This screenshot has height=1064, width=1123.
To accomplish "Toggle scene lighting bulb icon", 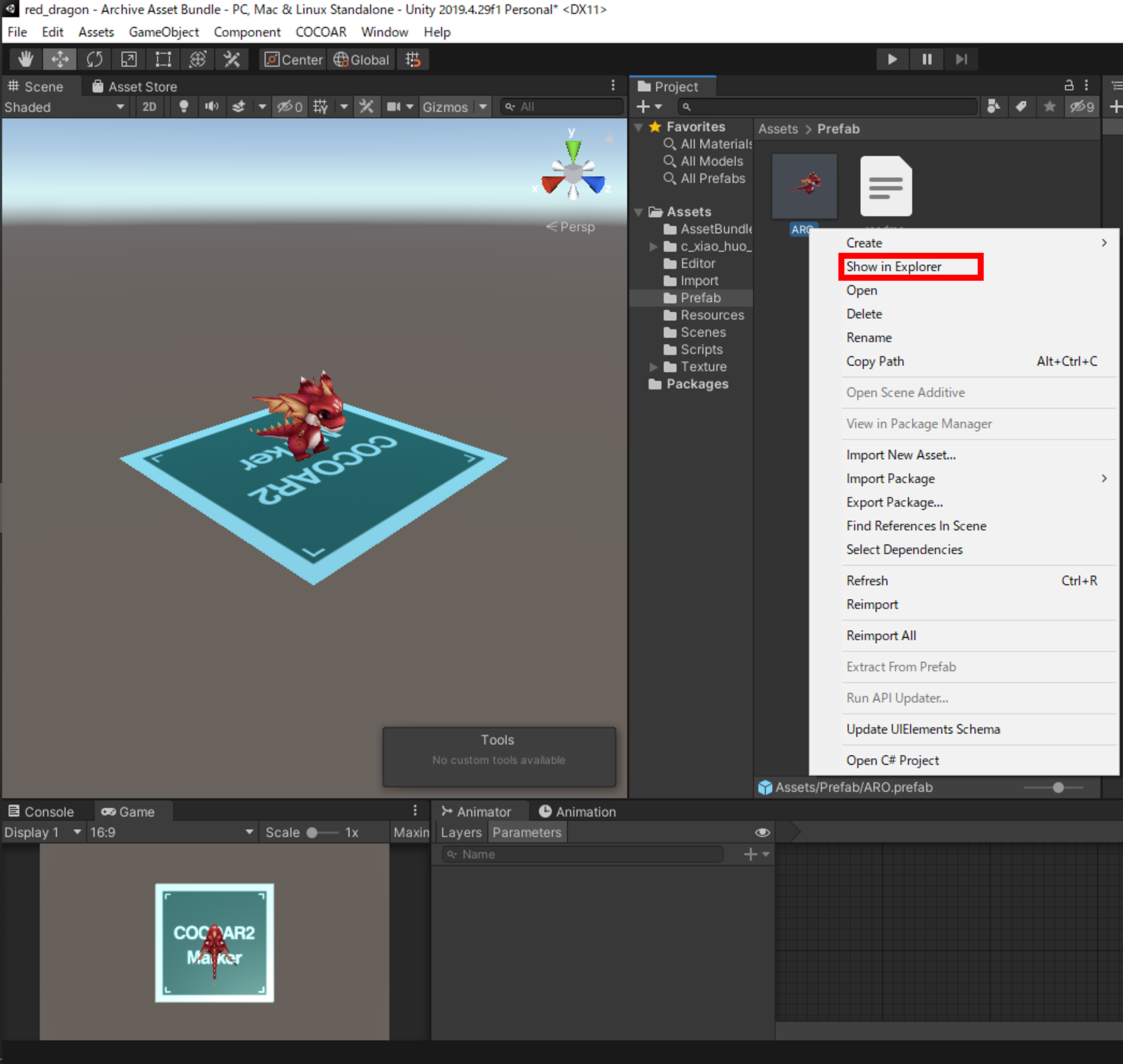I will [184, 107].
